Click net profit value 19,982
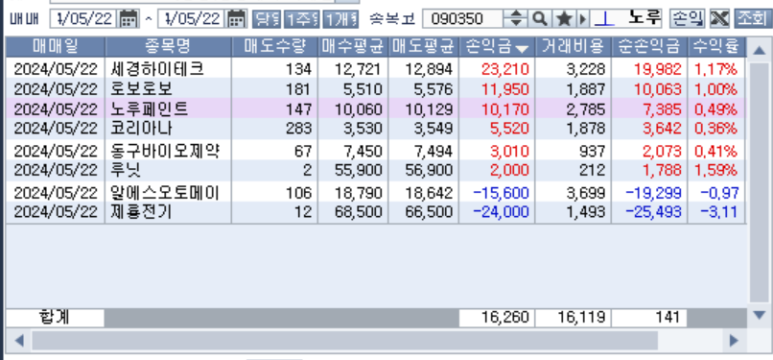Image resolution: width=773 pixels, height=360 pixels. (658, 69)
